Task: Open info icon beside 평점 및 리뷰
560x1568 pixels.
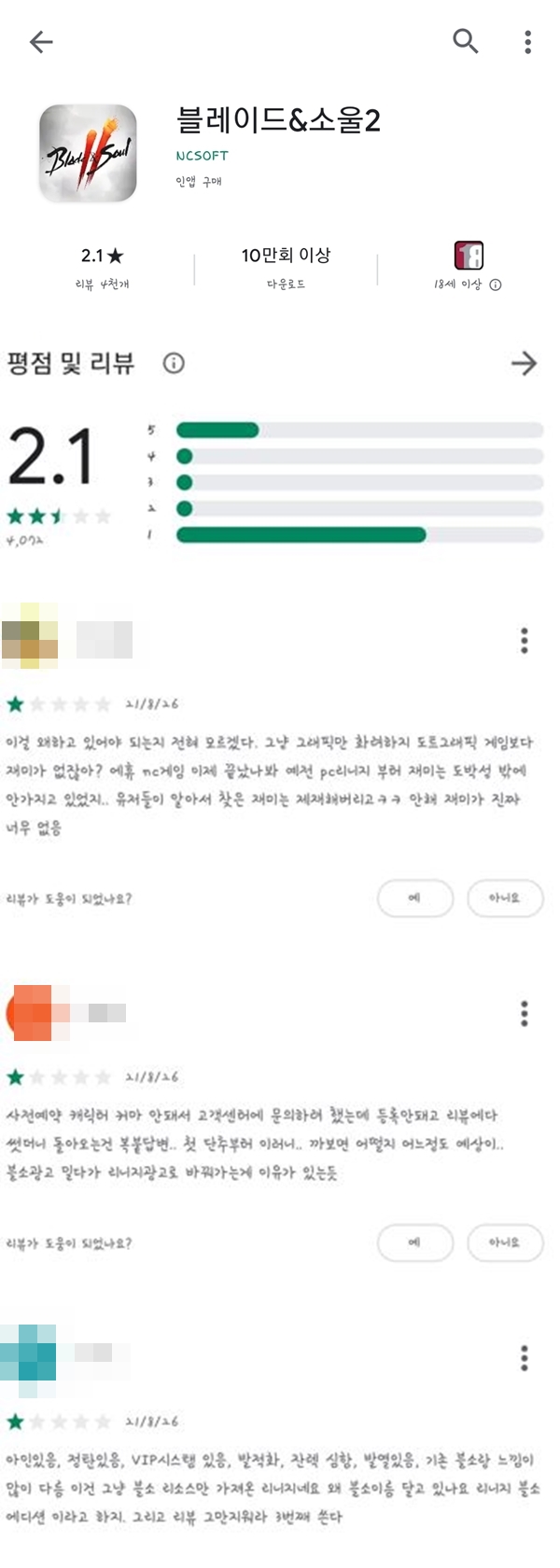Action: (174, 363)
